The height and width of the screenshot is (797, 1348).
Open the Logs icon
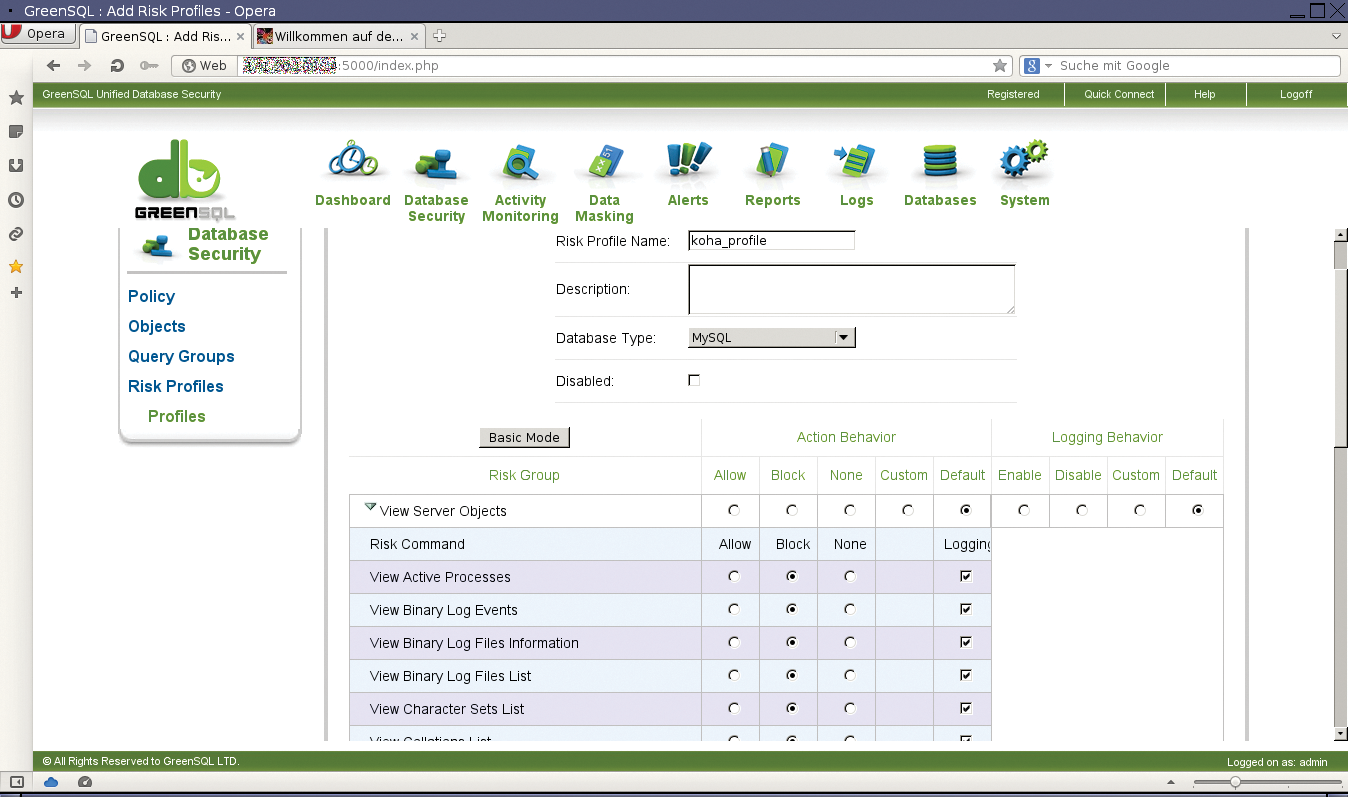tap(856, 162)
